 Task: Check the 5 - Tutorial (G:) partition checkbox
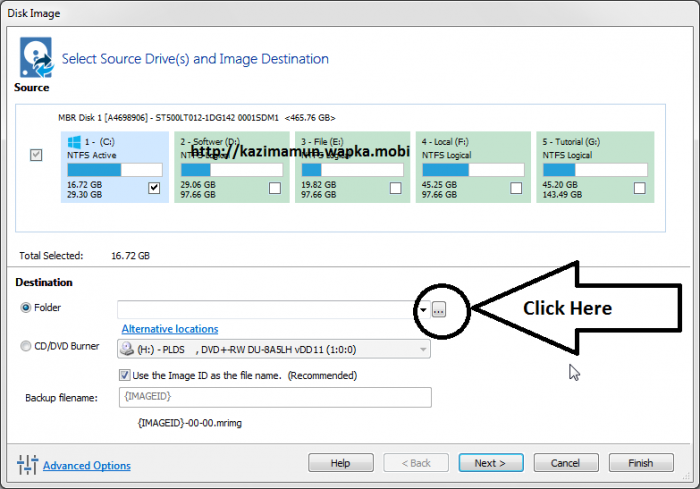[640, 188]
